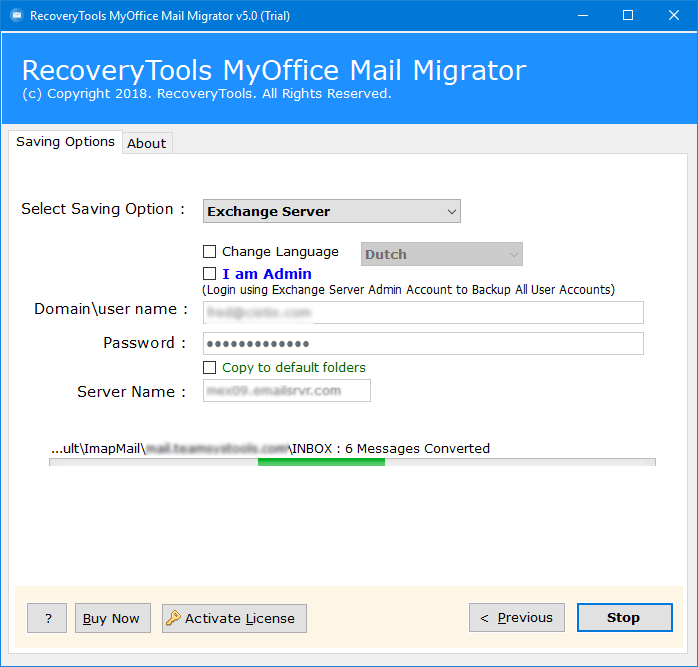Click inside the Password field

coord(423,343)
